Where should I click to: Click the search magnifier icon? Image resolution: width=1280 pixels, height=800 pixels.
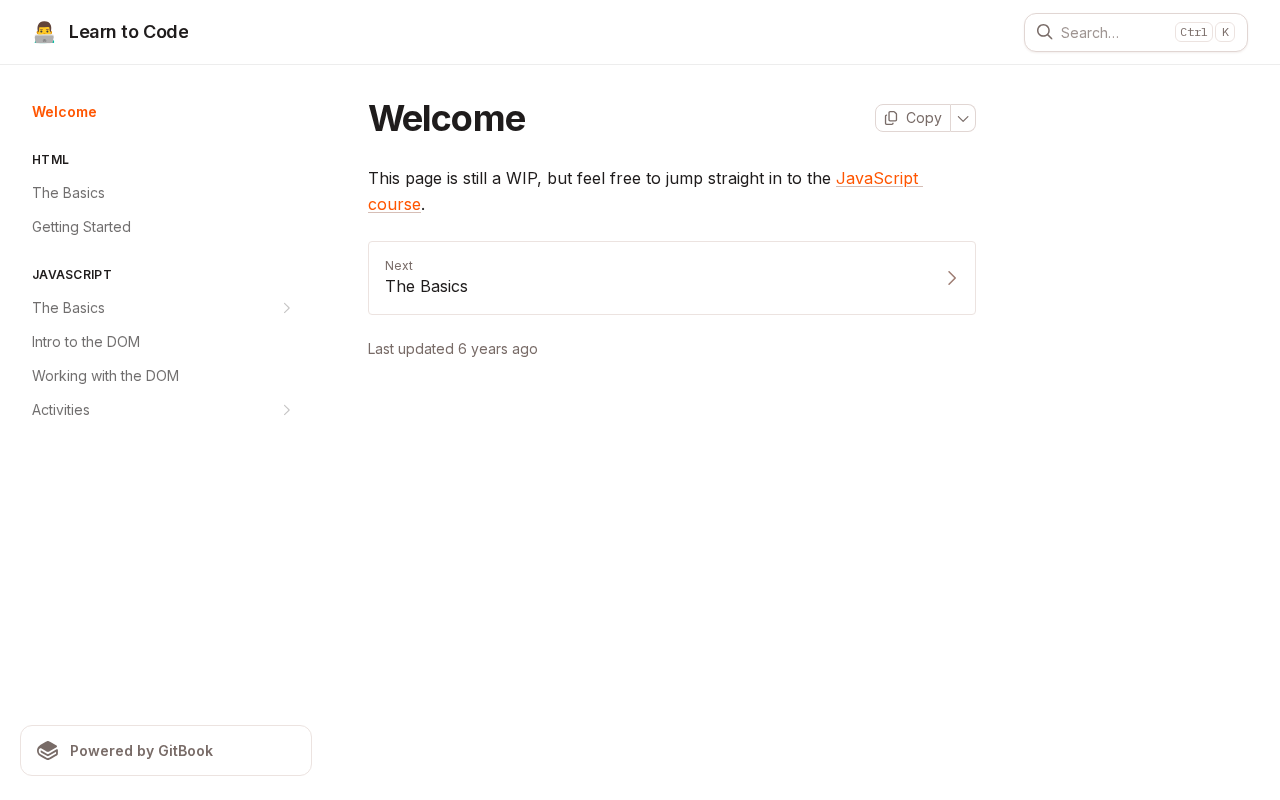[x=1044, y=32]
